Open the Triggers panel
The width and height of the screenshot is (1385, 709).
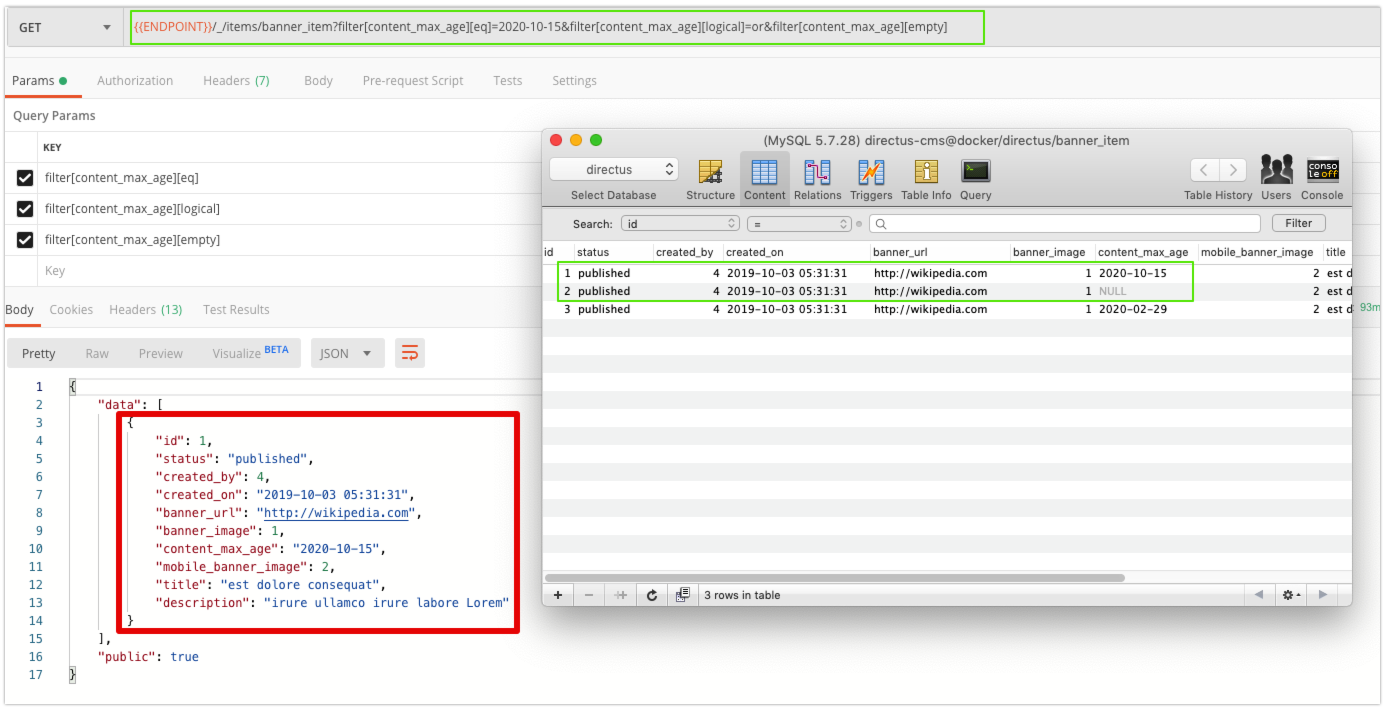871,177
